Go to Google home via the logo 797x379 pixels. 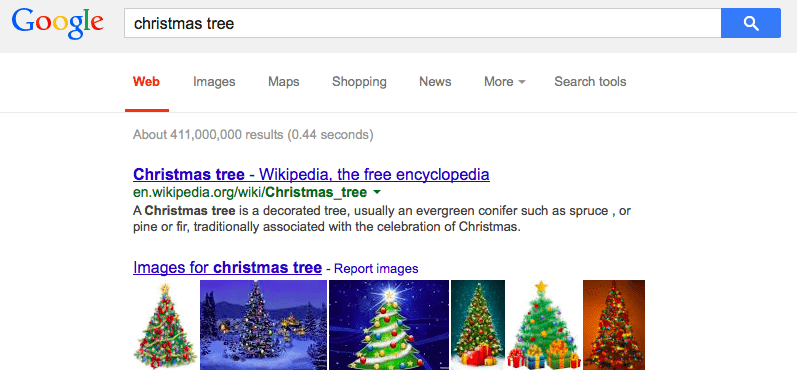point(57,23)
